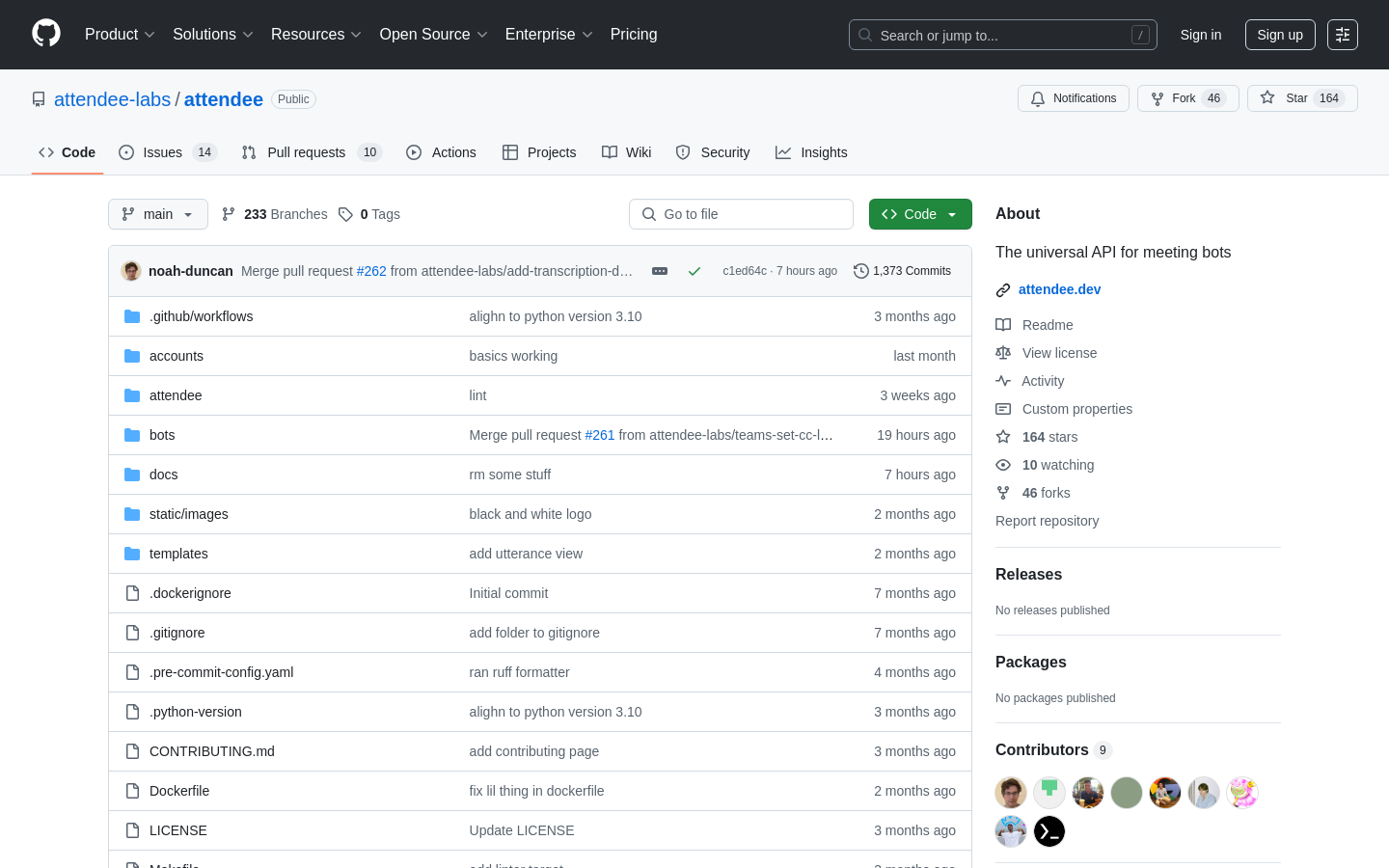Click the link icon beside attendee.dev
The width and height of the screenshot is (1389, 868).
pos(1003,289)
